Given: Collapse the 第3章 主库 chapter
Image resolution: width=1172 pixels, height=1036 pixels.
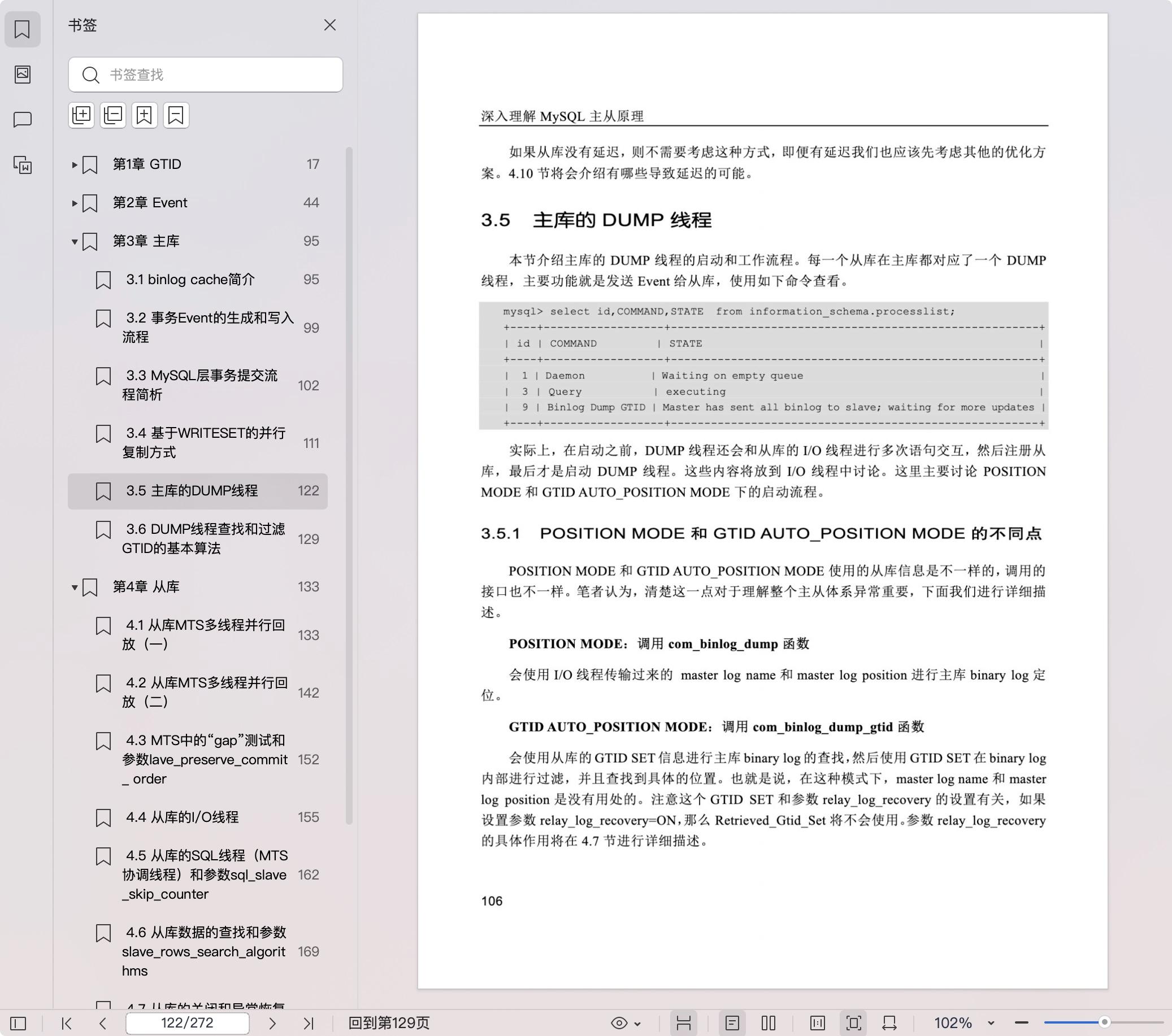Looking at the screenshot, I should [74, 241].
